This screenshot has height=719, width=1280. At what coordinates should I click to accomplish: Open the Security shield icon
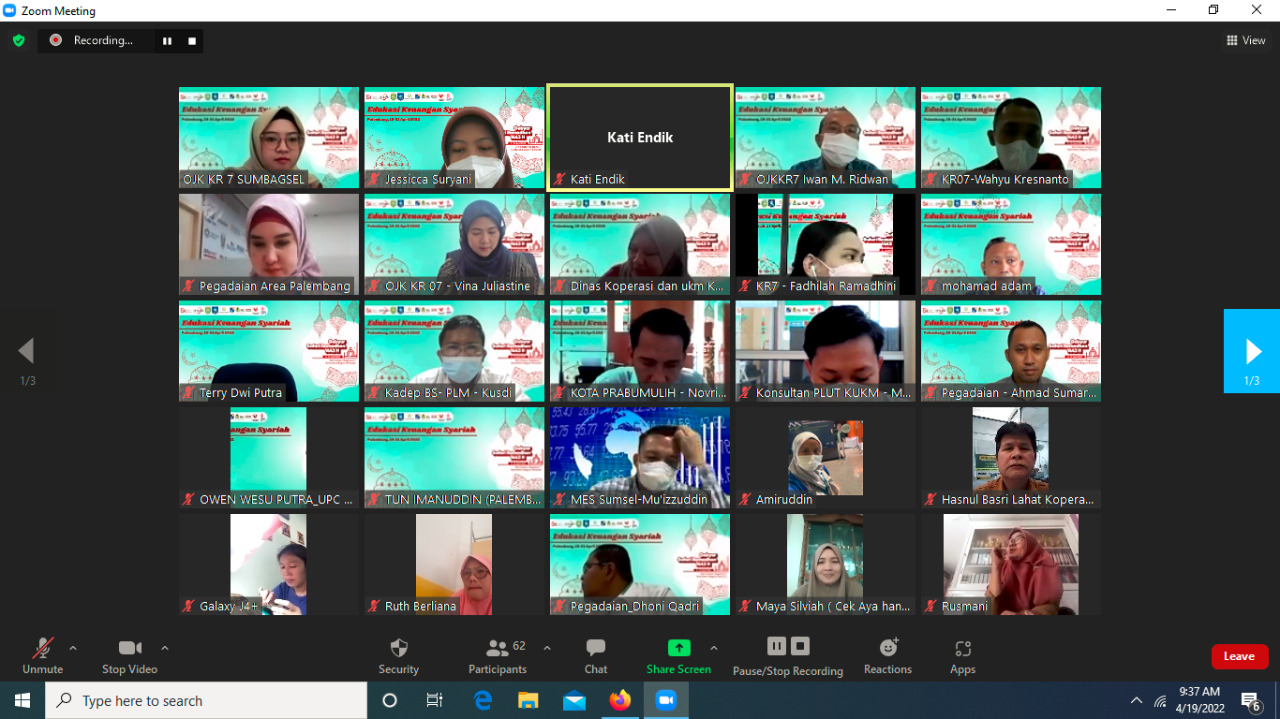point(398,648)
